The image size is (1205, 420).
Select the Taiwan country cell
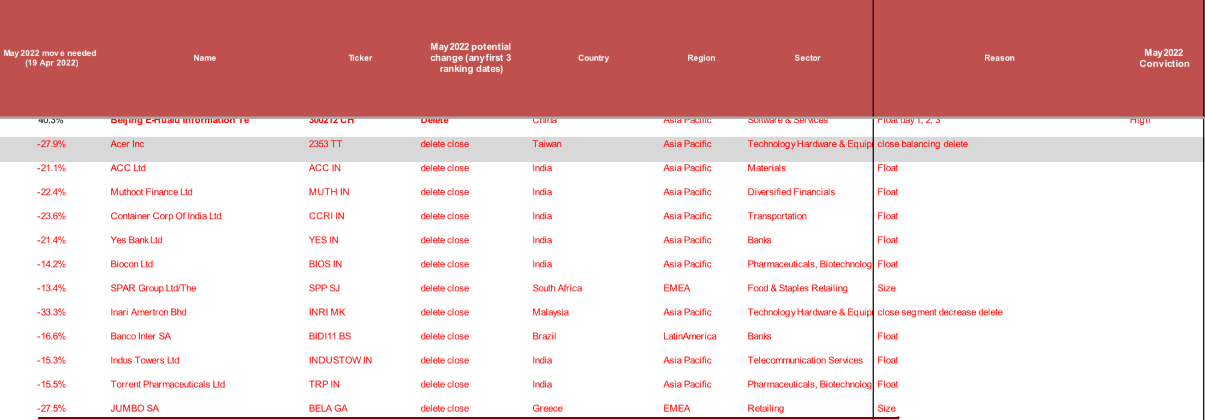547,144
